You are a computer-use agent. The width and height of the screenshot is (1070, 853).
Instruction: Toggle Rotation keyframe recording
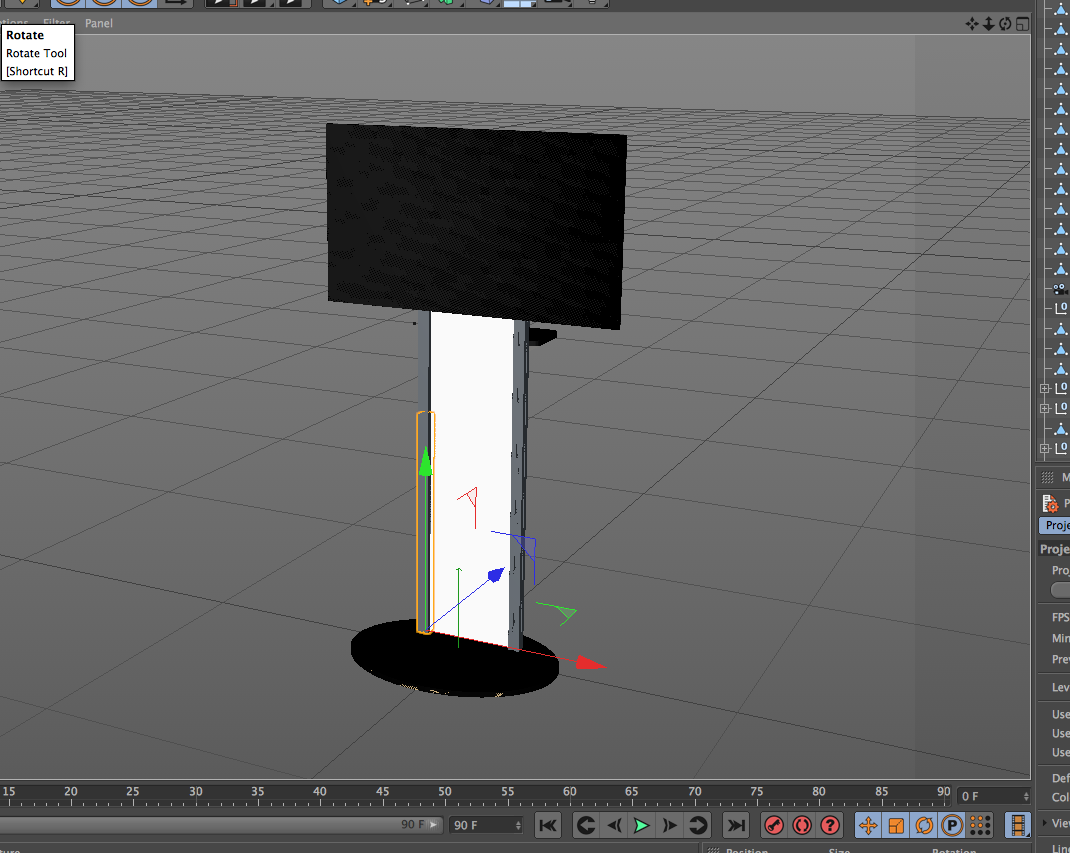point(924,825)
